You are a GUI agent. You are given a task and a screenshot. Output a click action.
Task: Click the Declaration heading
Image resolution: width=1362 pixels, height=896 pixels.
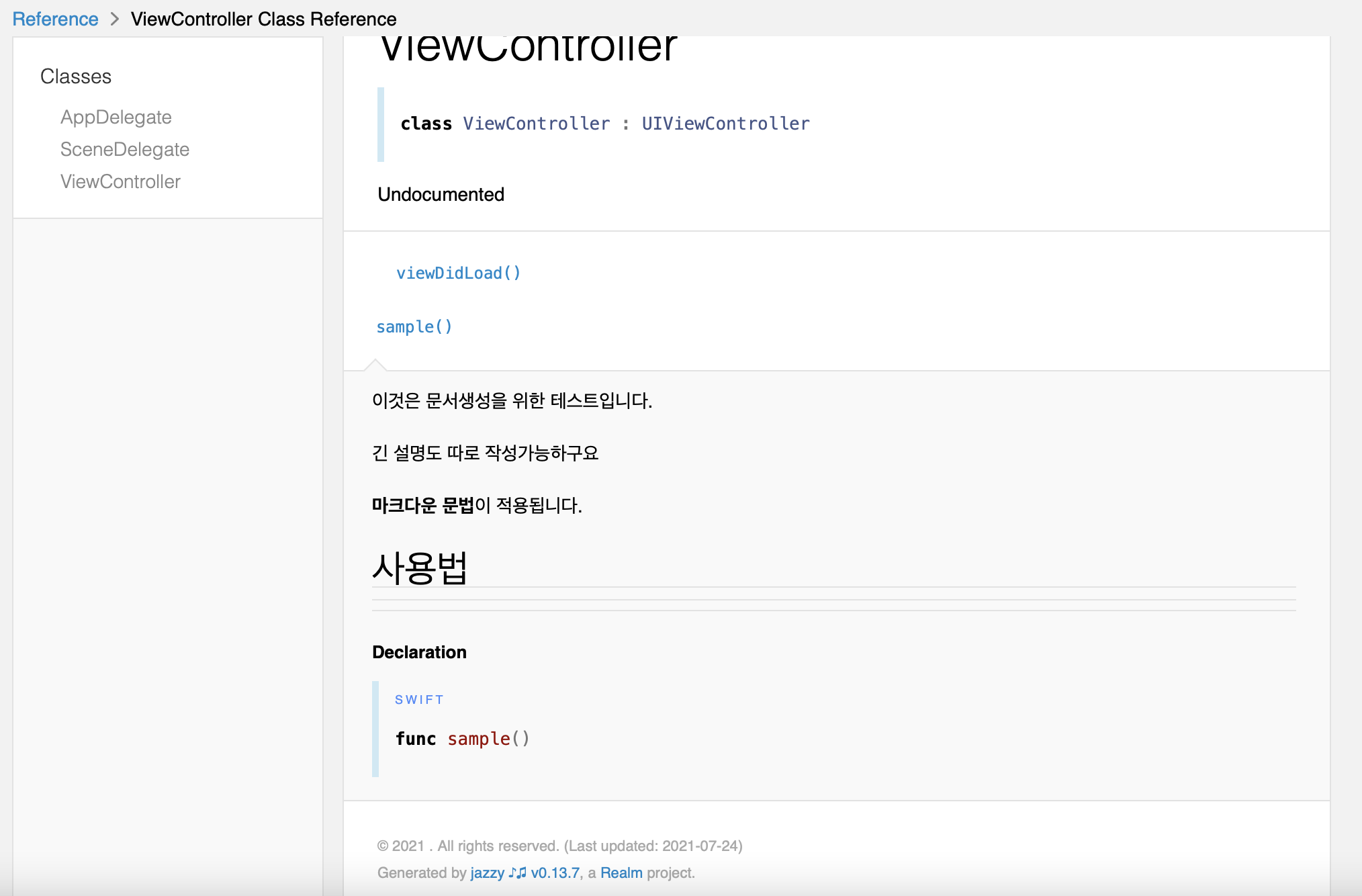tap(419, 652)
